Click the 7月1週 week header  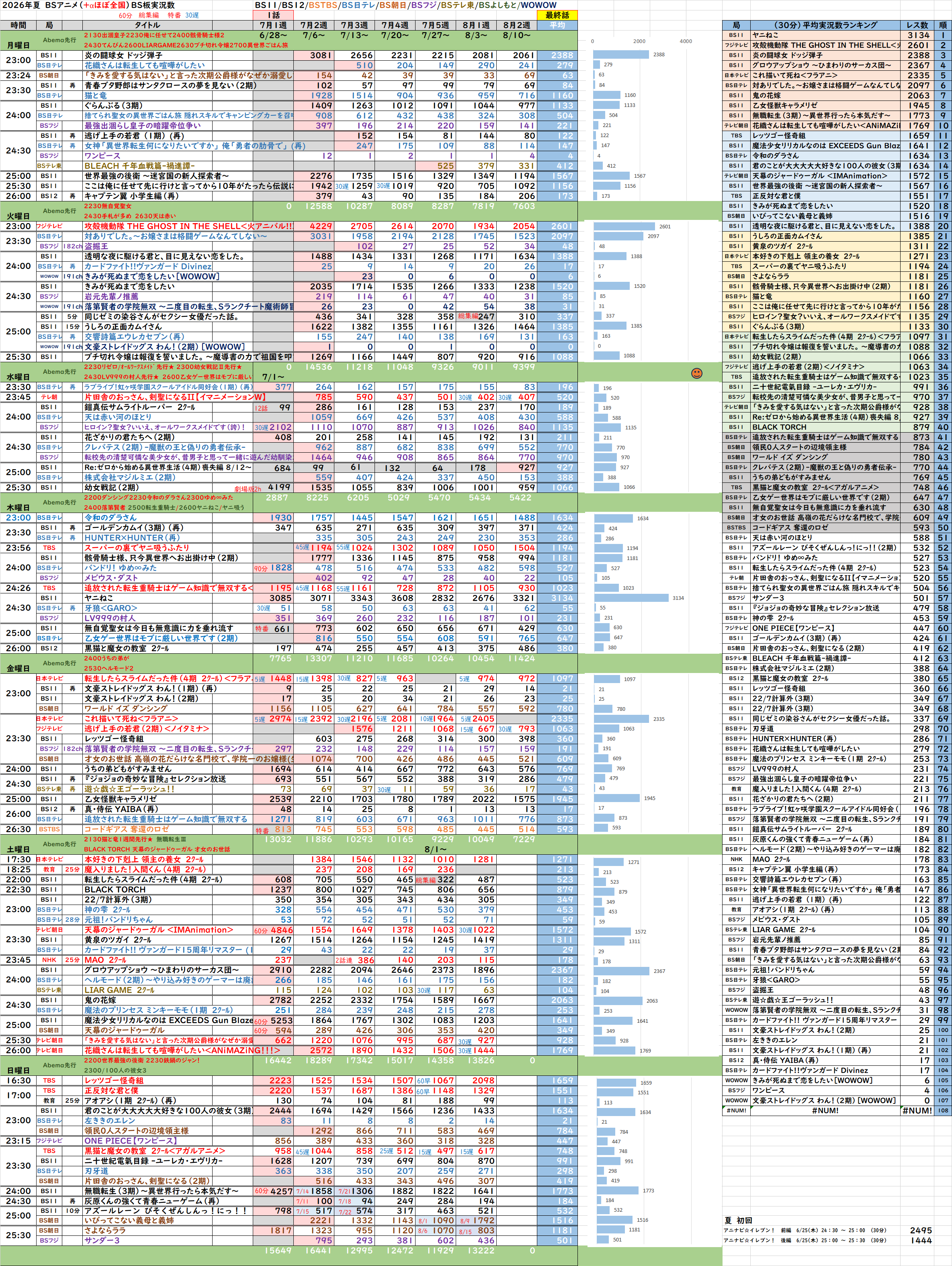(x=273, y=25)
